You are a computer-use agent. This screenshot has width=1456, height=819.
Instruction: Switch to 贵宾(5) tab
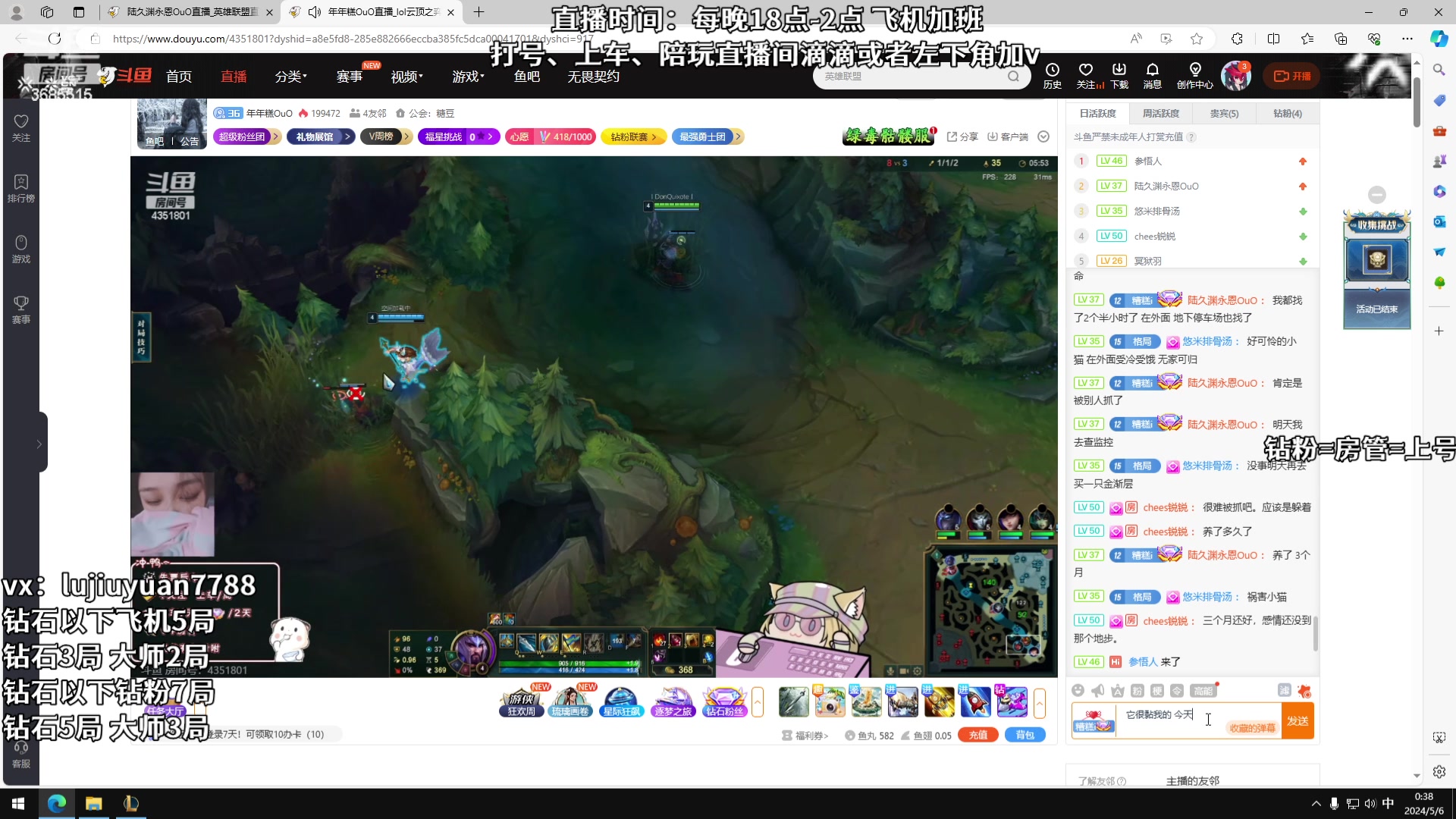(x=1224, y=113)
